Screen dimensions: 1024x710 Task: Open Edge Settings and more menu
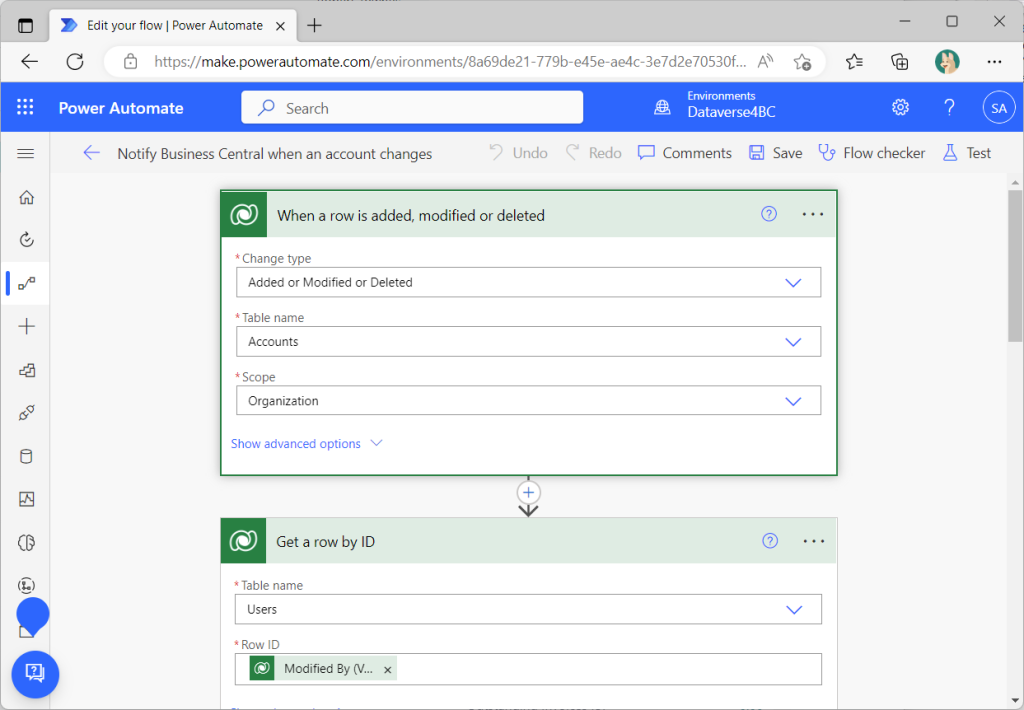(x=994, y=61)
